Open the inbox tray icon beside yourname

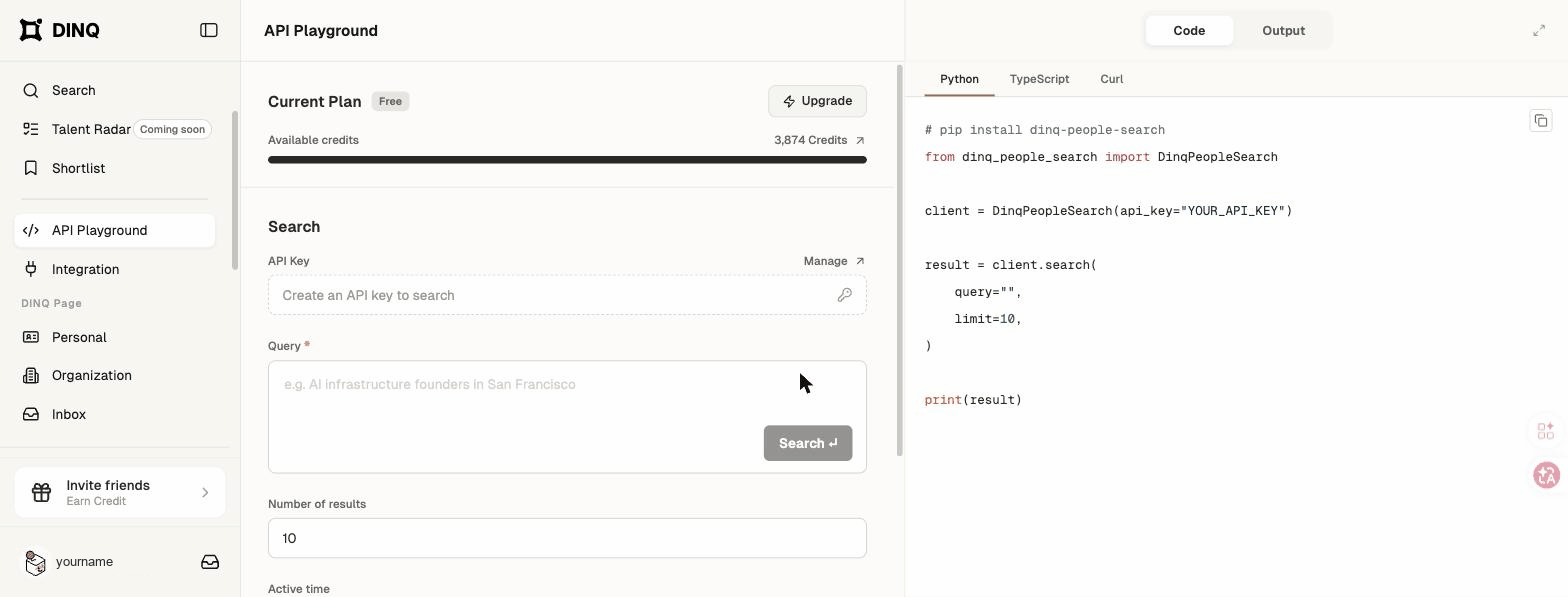pos(210,562)
